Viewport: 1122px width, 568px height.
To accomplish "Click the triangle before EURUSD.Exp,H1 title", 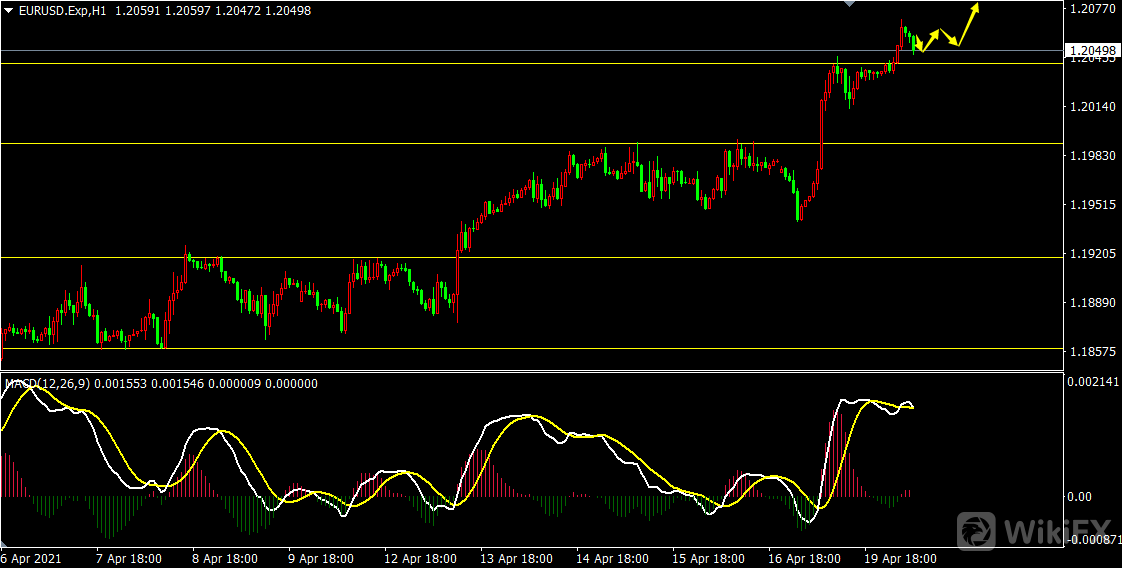I will (9, 10).
